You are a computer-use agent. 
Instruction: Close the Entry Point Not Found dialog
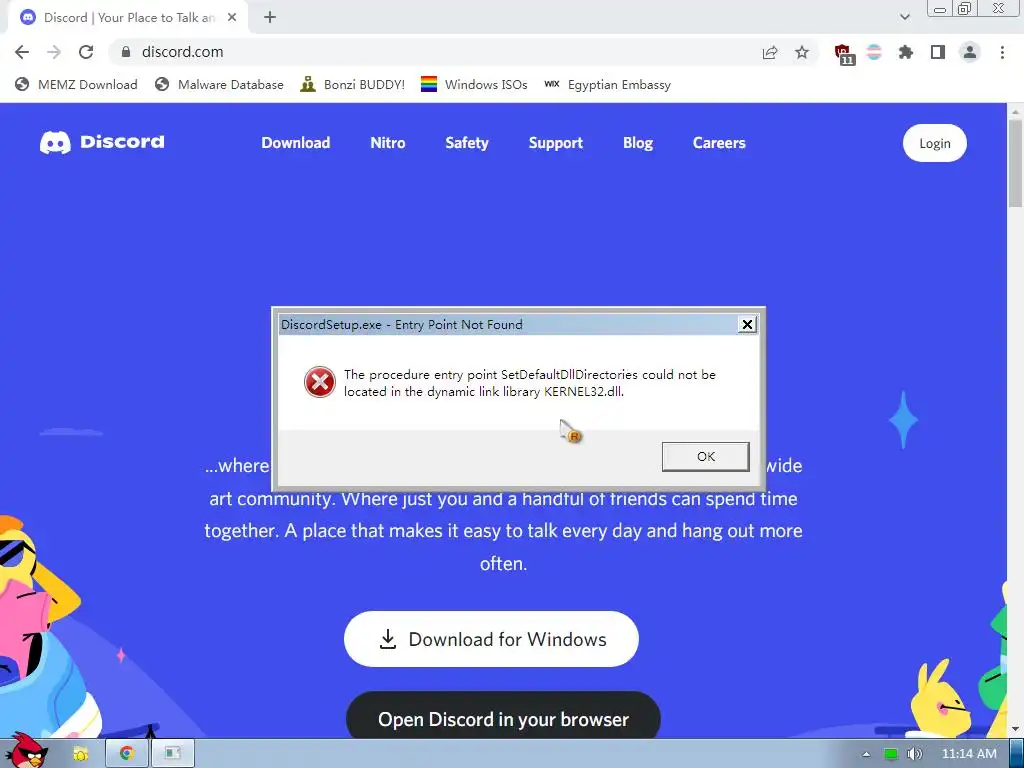pos(747,325)
